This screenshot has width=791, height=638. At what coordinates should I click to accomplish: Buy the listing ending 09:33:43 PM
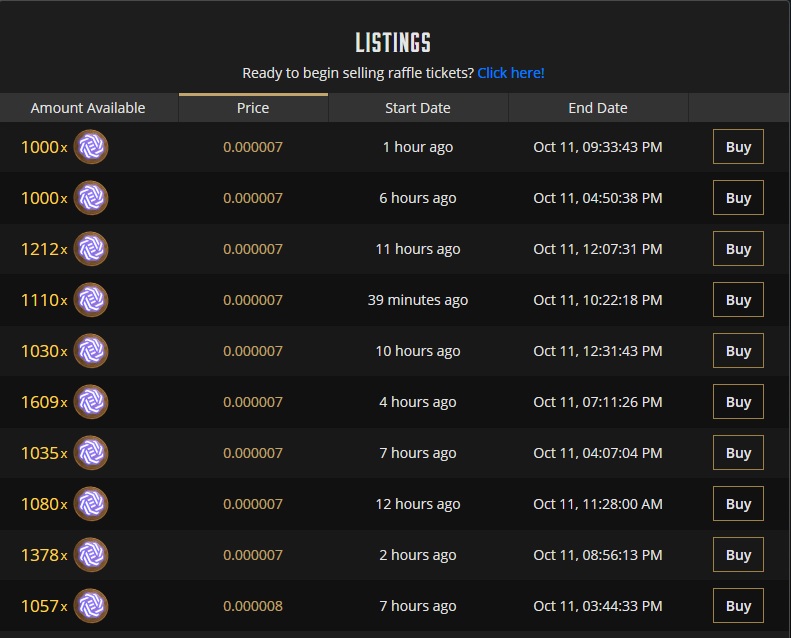tap(738, 147)
